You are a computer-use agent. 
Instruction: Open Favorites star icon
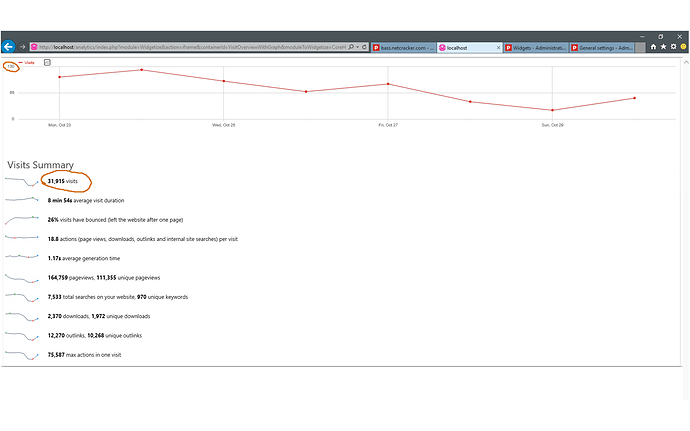664,47
